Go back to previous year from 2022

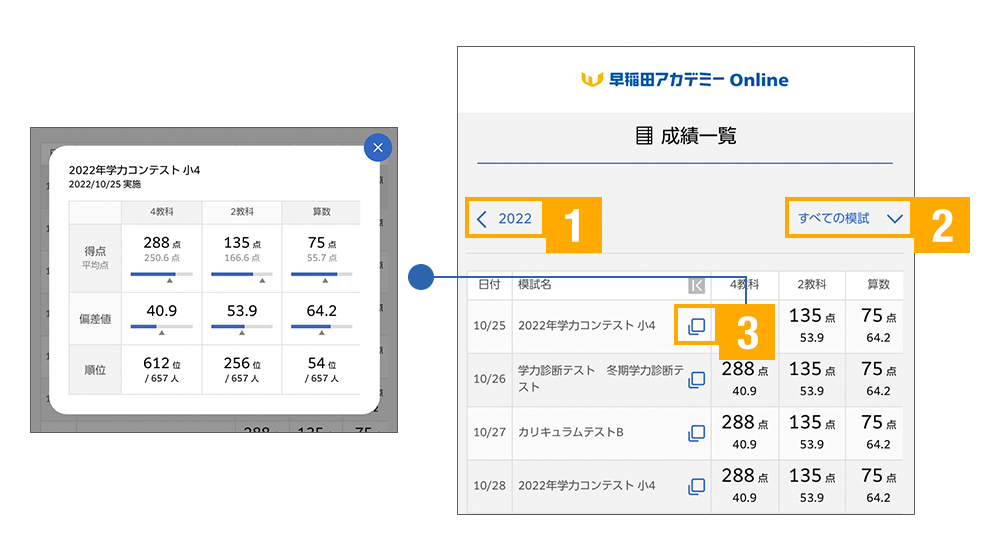point(482,219)
